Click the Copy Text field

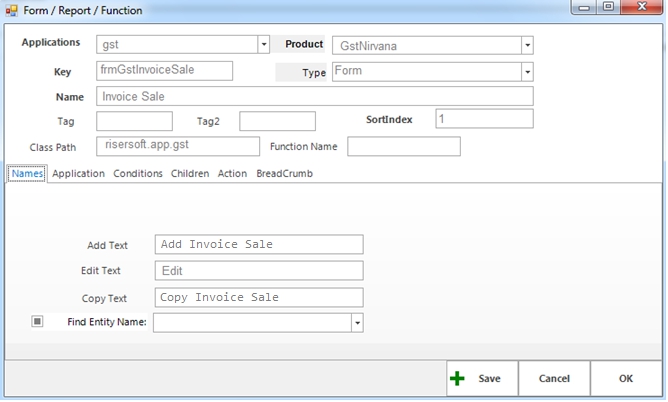coord(259,297)
